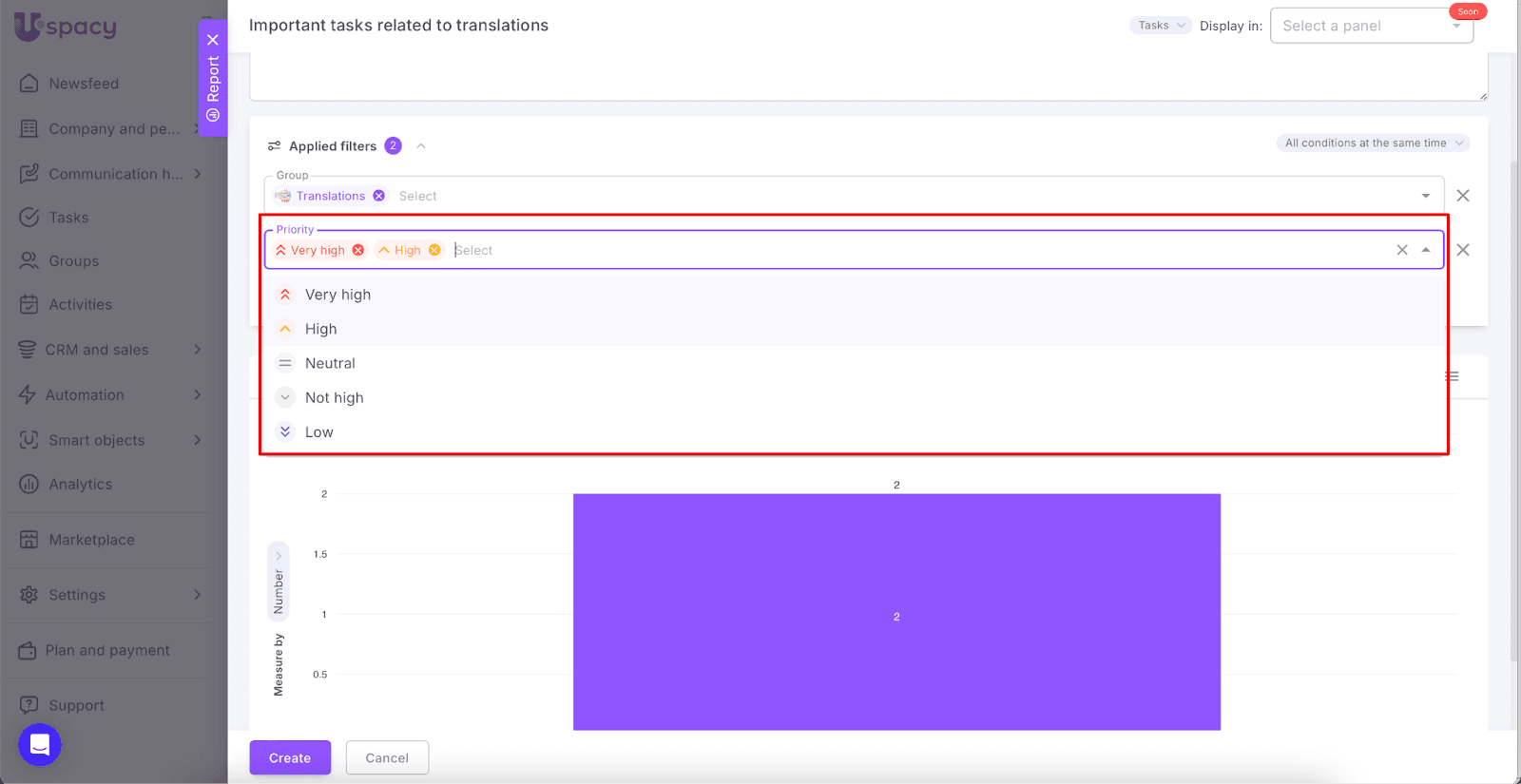Delete the Group filter row
This screenshot has width=1521, height=784.
1463,196
